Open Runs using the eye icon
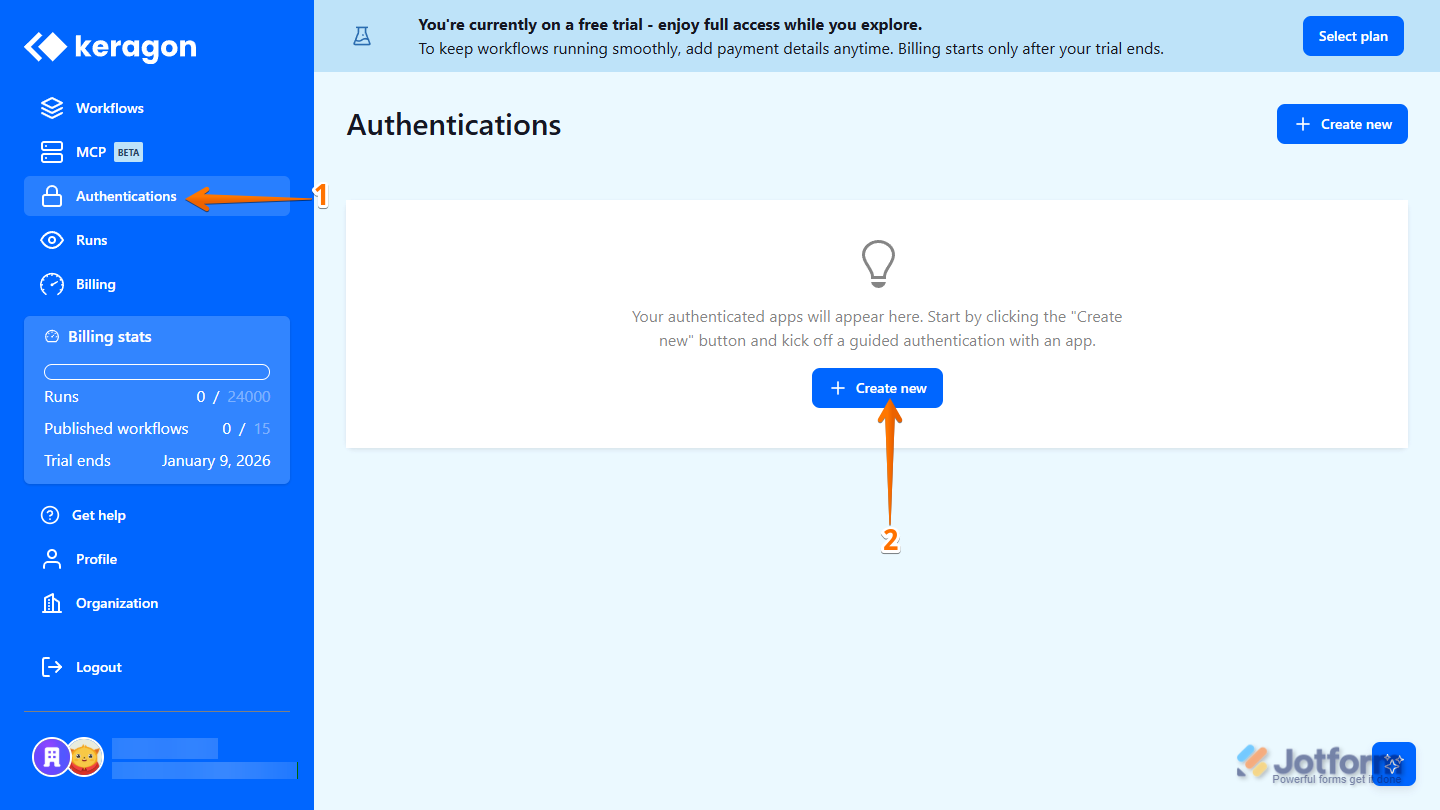 [x=51, y=239]
